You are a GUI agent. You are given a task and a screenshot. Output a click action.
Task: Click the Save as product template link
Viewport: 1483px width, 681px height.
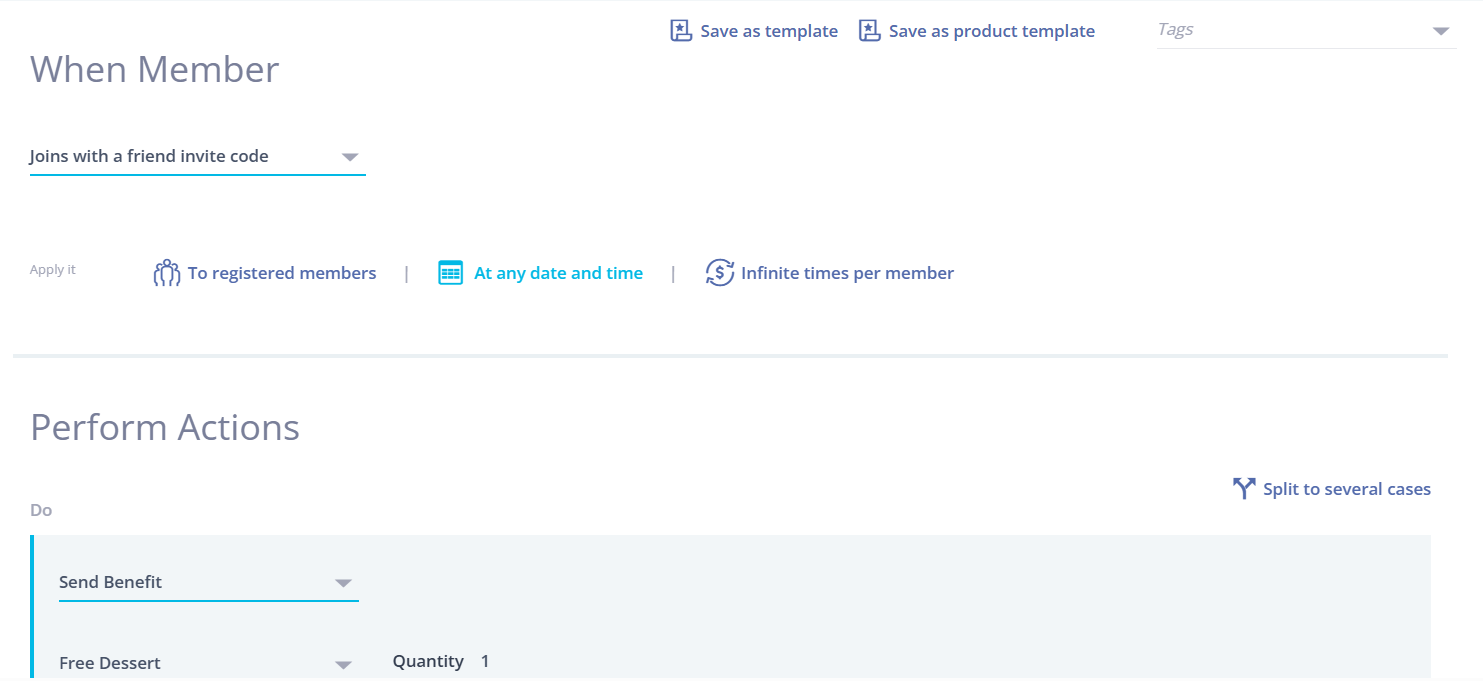coord(992,31)
